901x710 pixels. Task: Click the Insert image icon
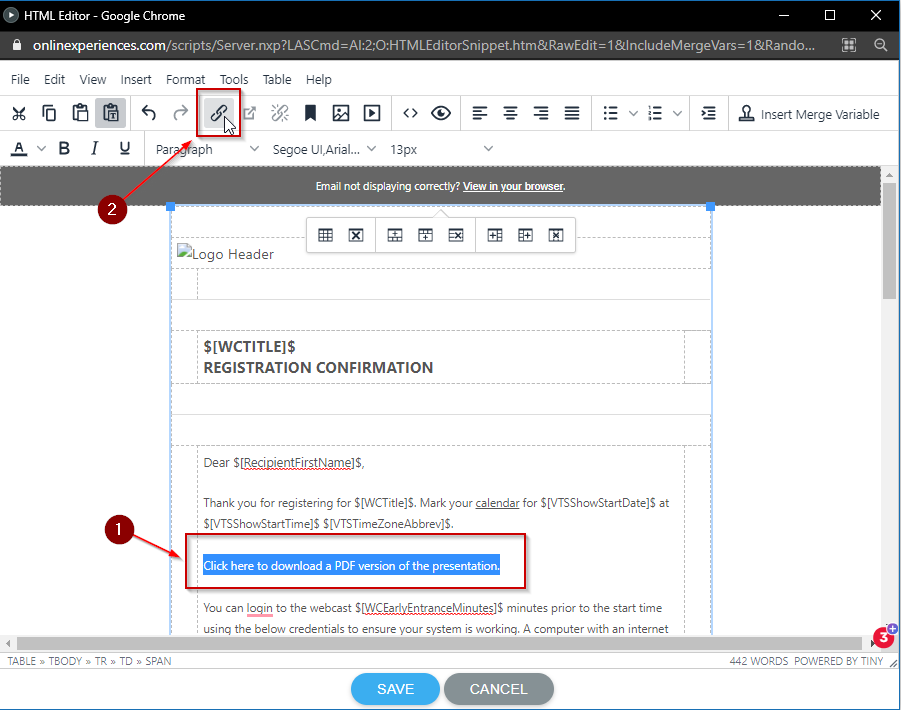(x=341, y=113)
